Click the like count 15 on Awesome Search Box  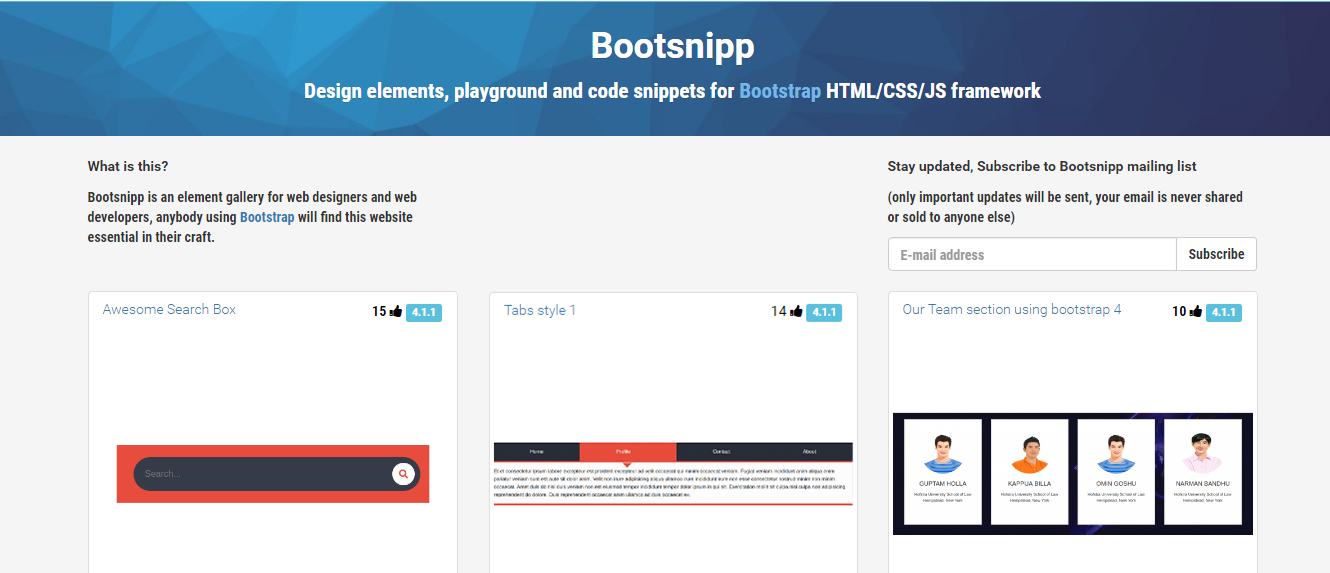379,312
